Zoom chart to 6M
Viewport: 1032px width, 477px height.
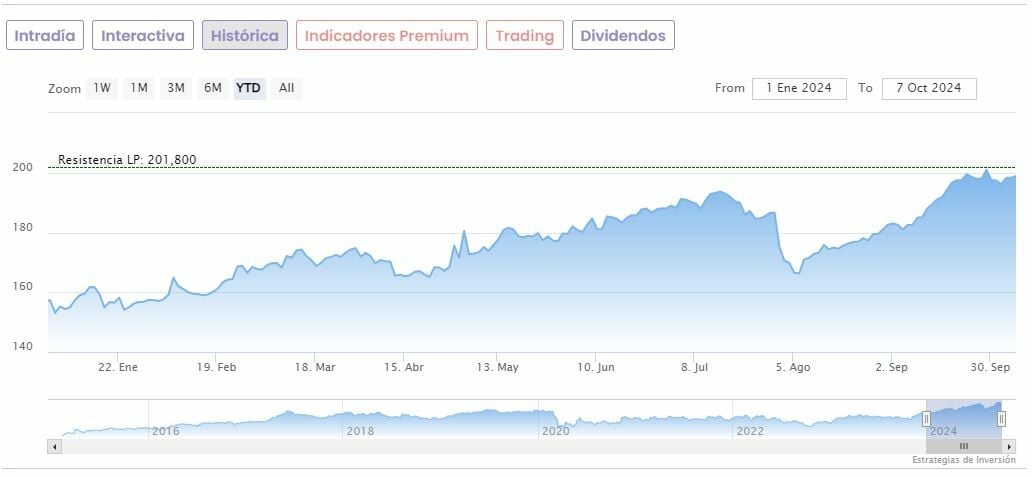(x=213, y=88)
